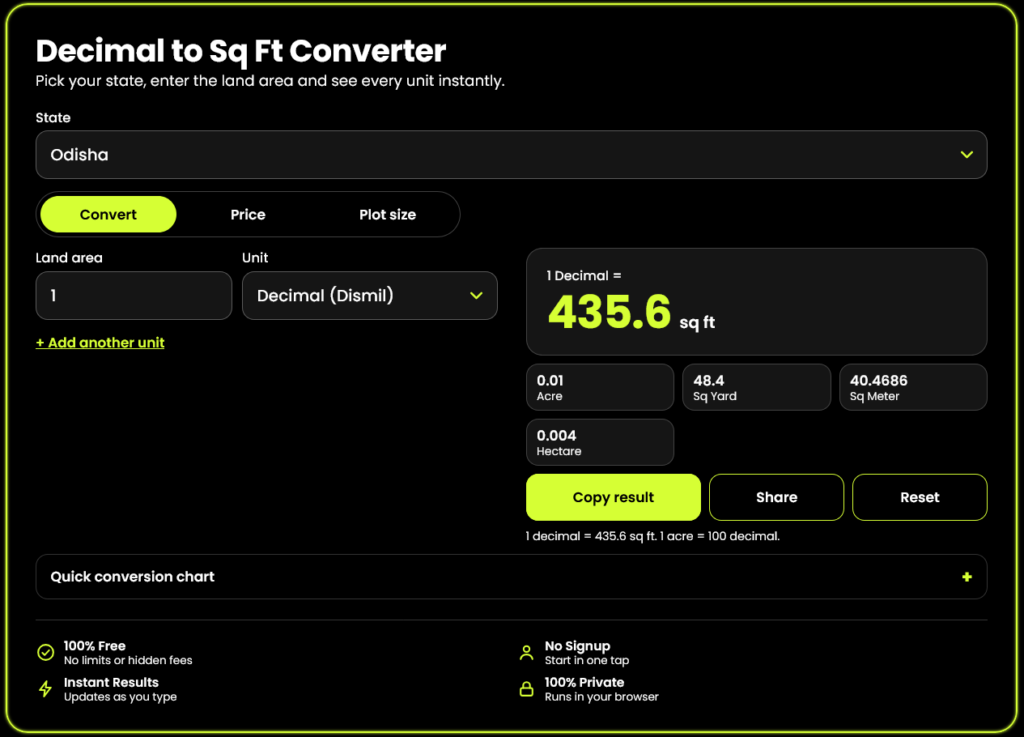Click the 0.004 Hectare result card
1024x737 pixels.
(600, 442)
